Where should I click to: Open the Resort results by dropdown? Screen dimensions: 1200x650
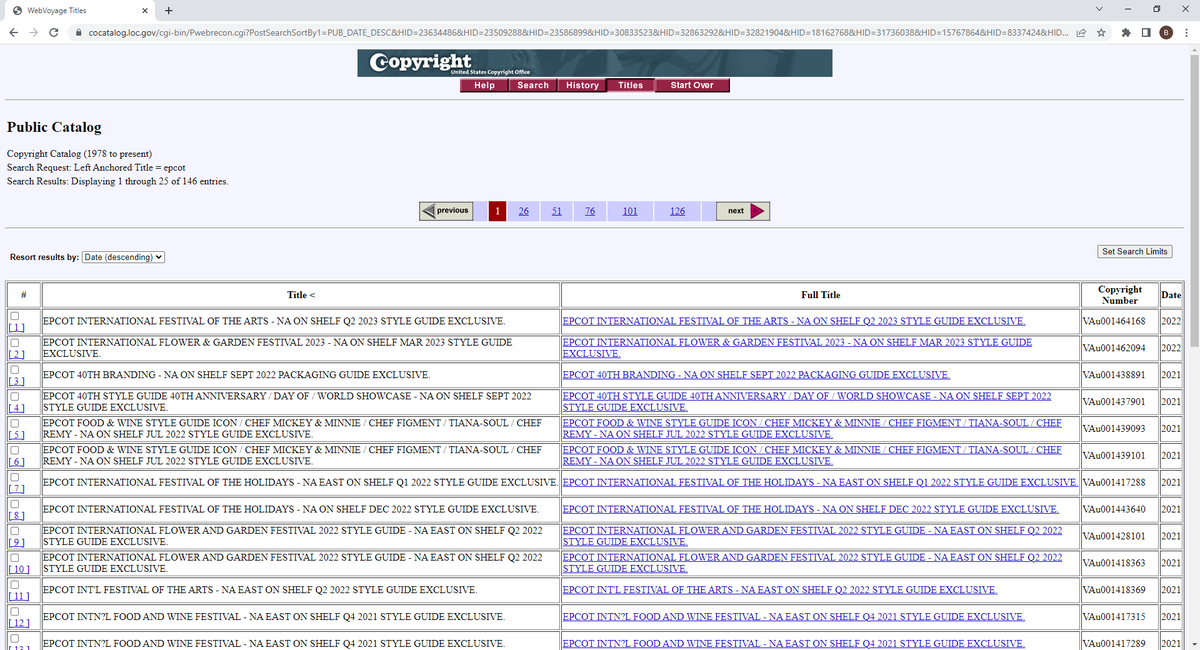(123, 257)
